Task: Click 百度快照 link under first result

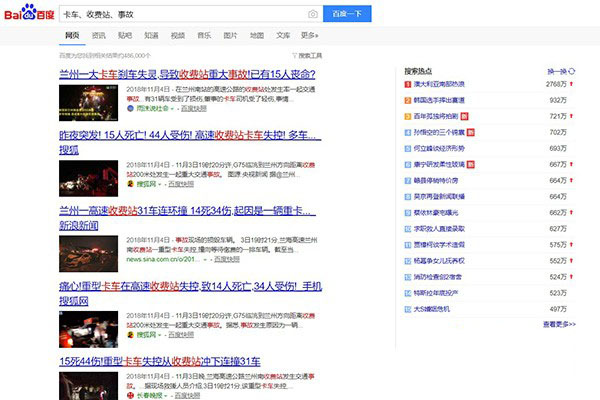Action: [x=180, y=107]
